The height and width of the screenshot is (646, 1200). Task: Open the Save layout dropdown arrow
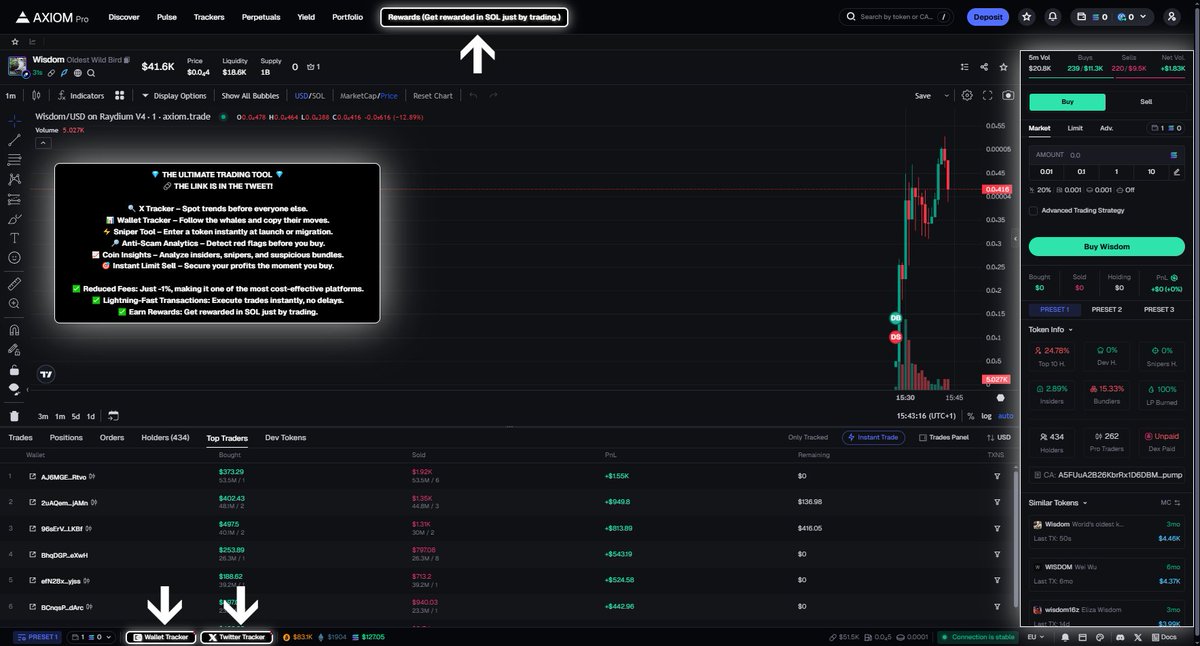(945, 96)
